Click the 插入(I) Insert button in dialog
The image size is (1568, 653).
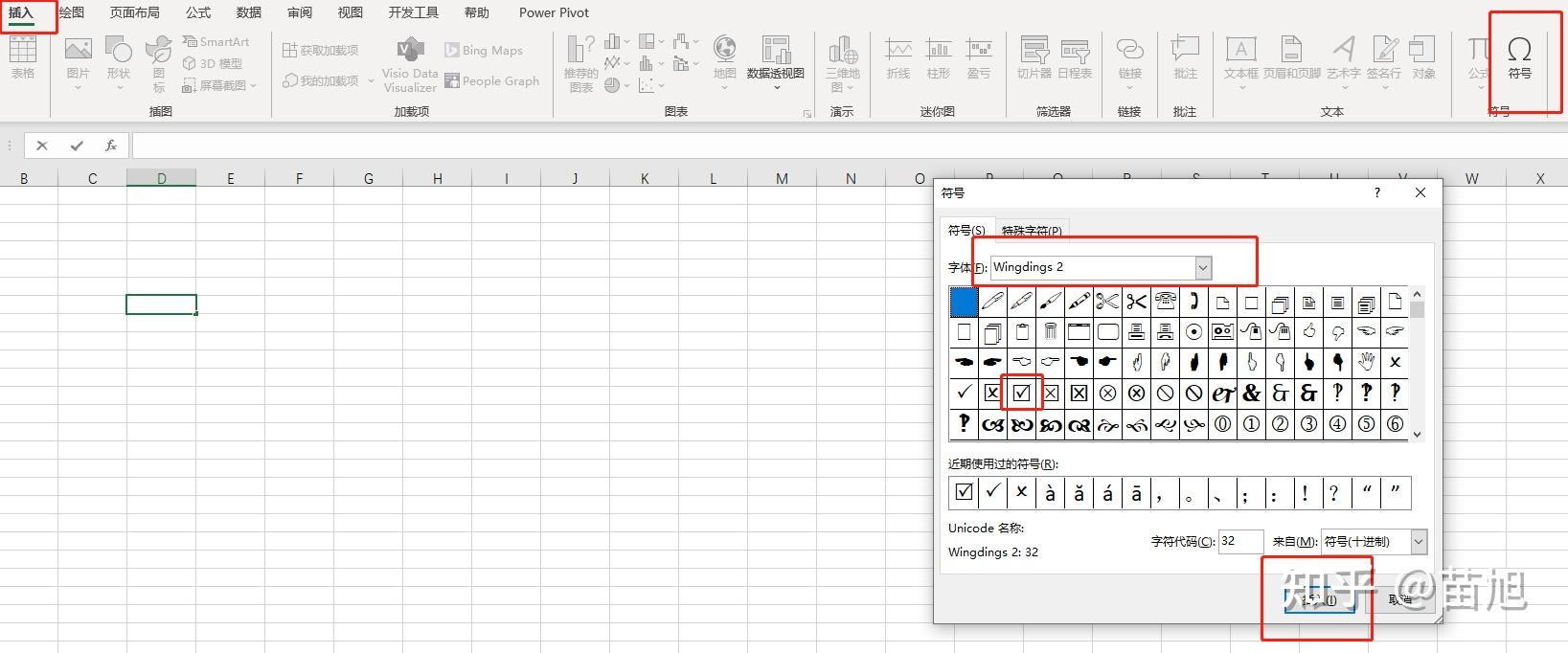pos(1320,600)
